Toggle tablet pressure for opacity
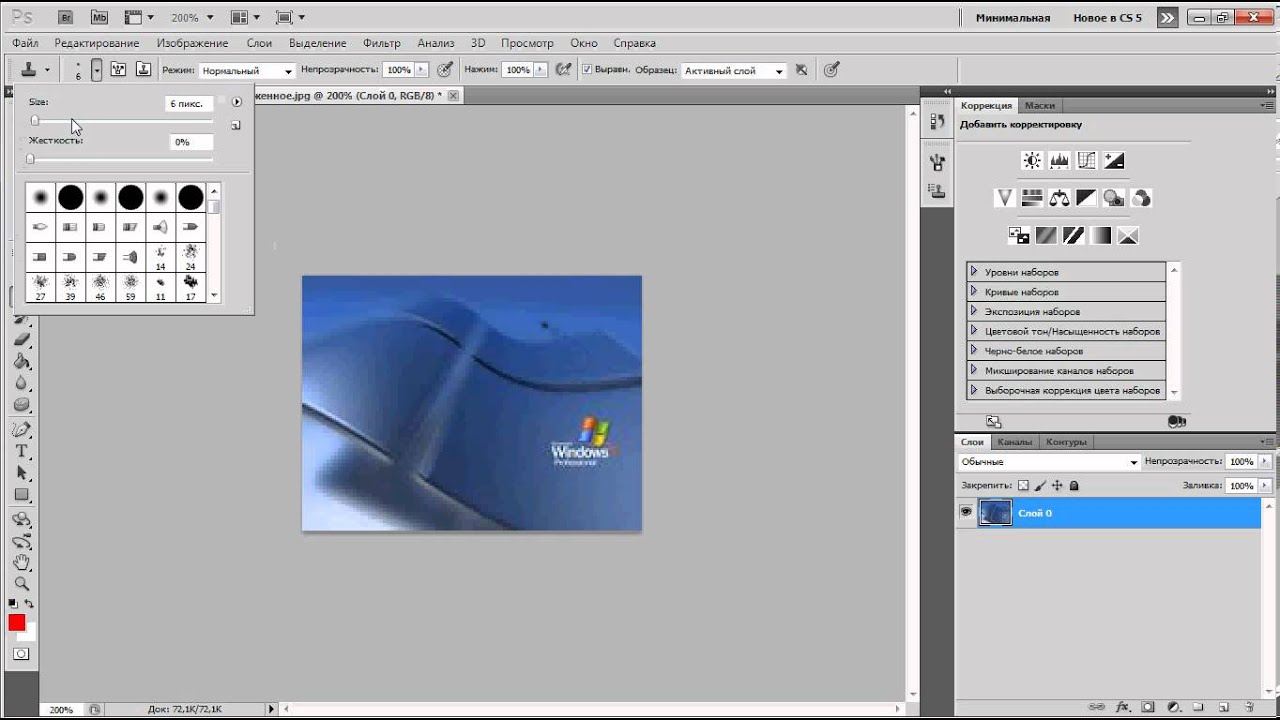The height and width of the screenshot is (720, 1280). (445, 70)
